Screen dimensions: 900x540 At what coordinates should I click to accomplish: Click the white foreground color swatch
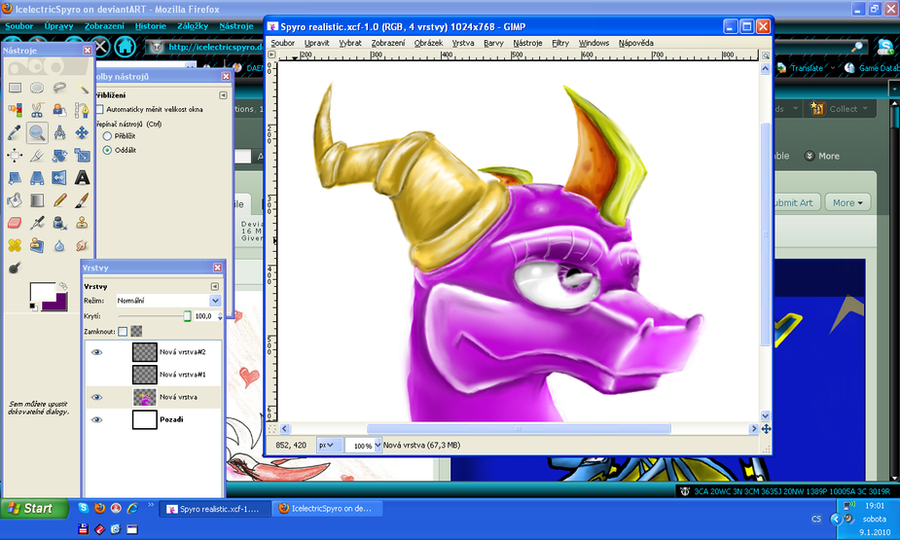(x=41, y=292)
